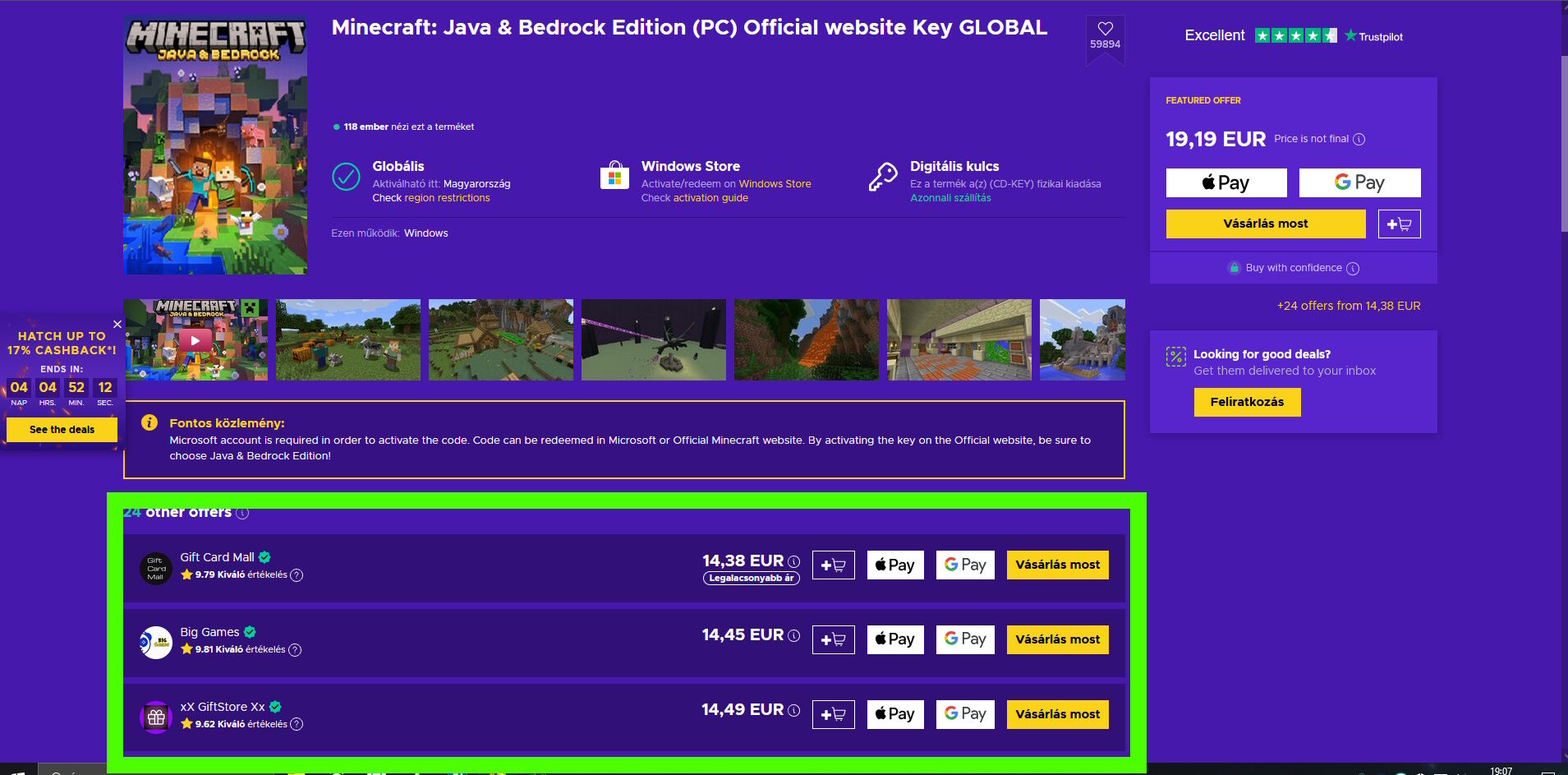
Task: Open interior room screenshot thumbnail
Action: pos(959,340)
